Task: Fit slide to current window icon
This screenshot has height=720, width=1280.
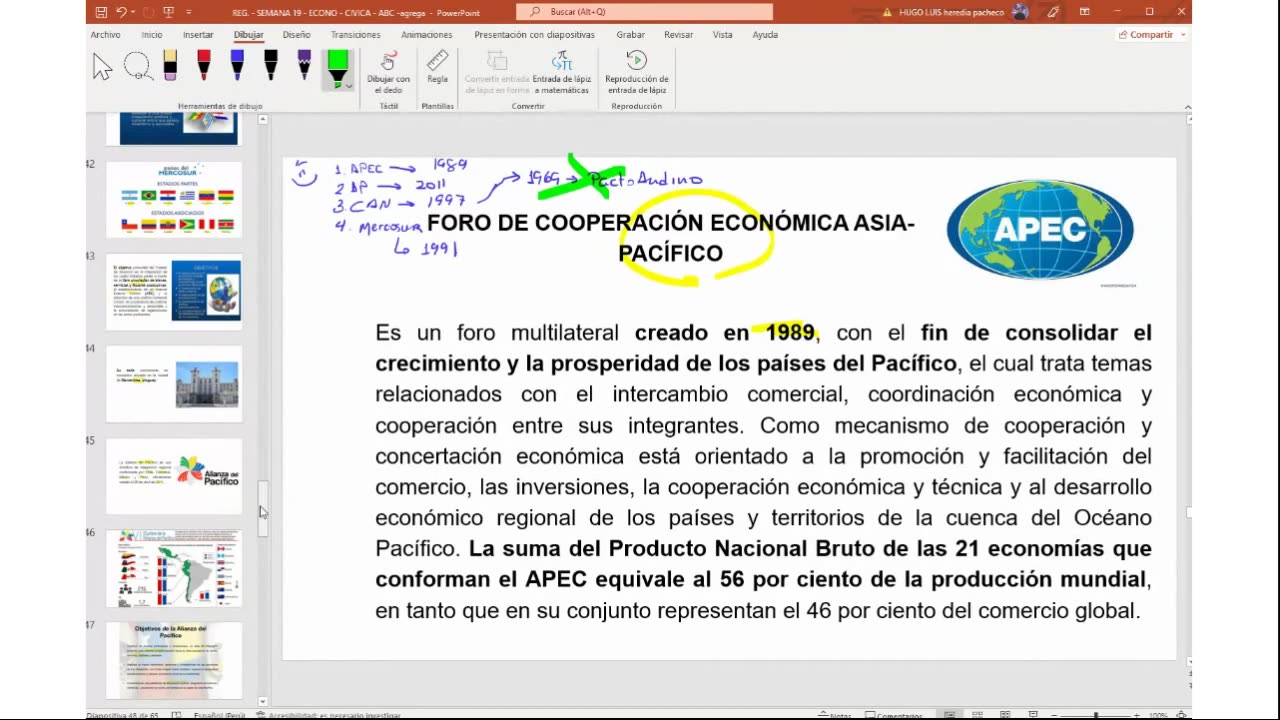Action: coord(1182,715)
